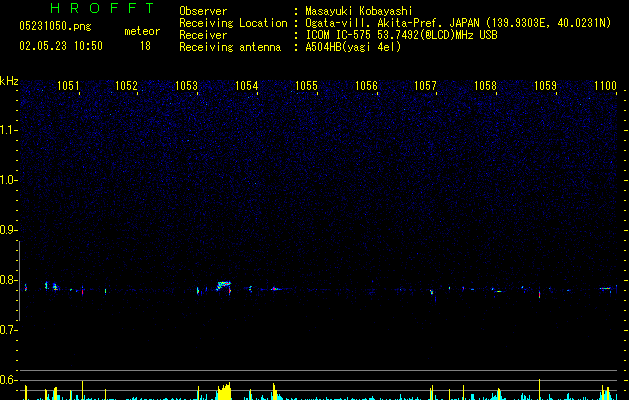
Task: Click the 1056 time marker
Action: (x=366, y=86)
